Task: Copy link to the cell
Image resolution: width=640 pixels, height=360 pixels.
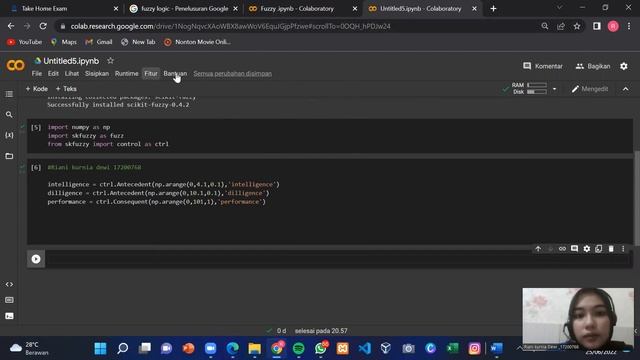Action: [x=562, y=249]
